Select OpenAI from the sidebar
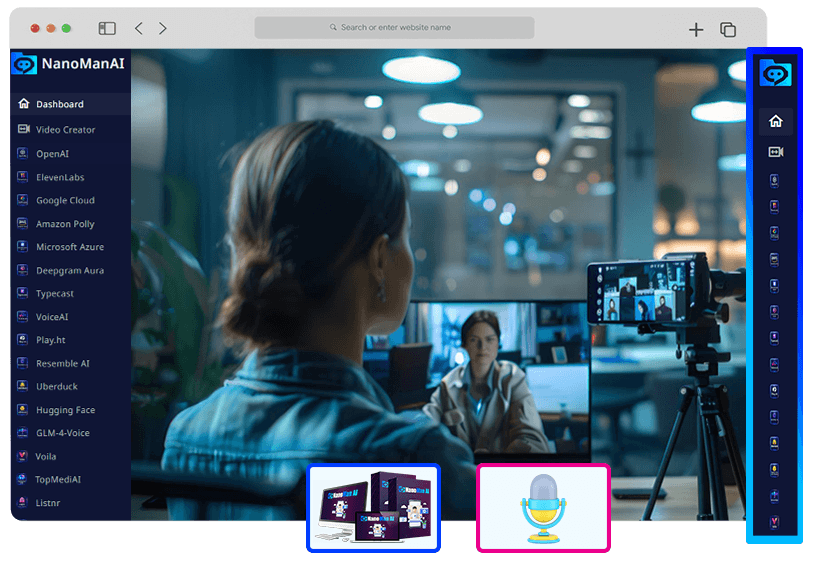This screenshot has height=563, width=827. [x=52, y=154]
